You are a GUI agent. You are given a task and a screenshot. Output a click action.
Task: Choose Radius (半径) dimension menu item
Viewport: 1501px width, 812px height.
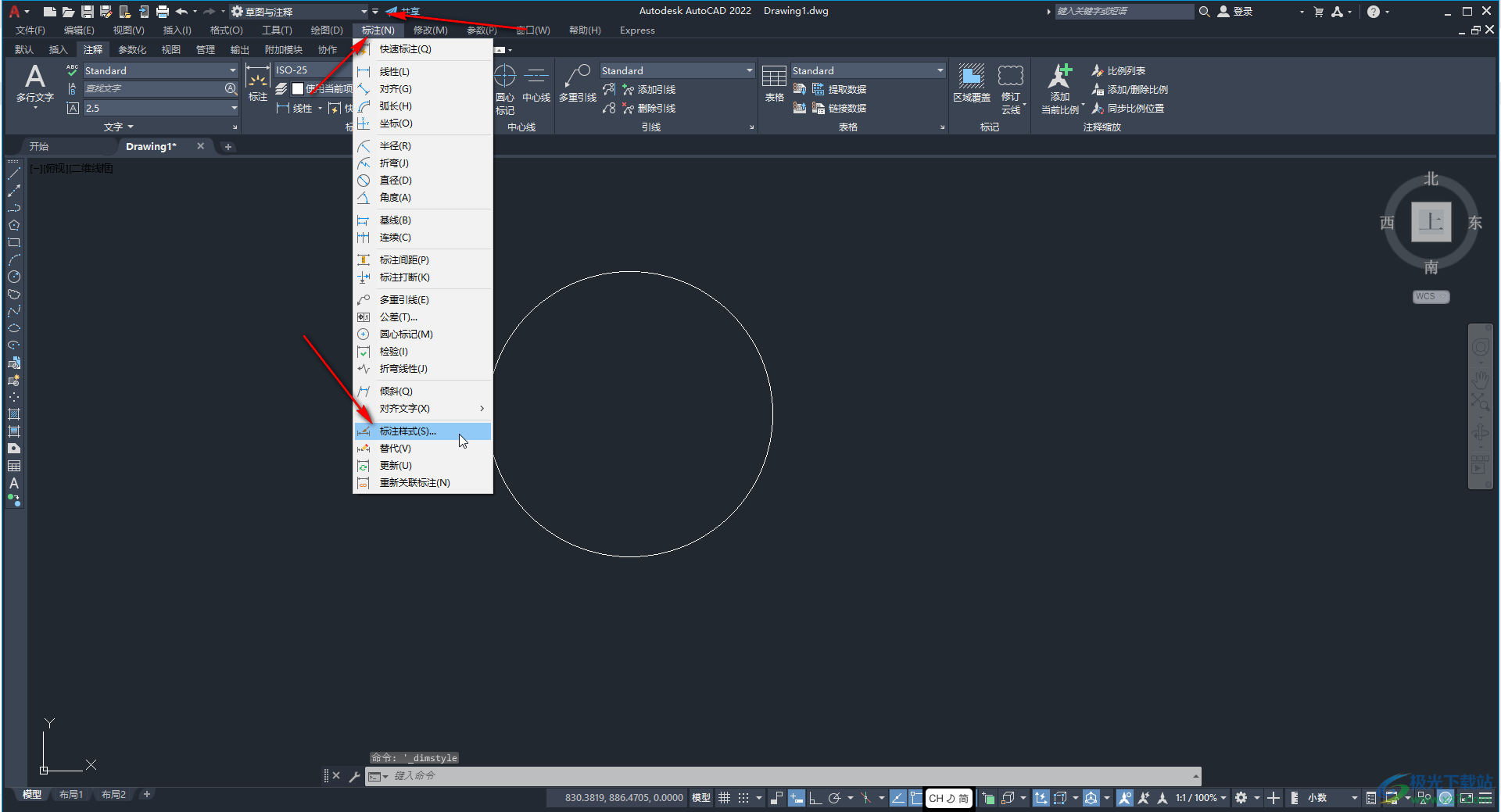click(422, 146)
